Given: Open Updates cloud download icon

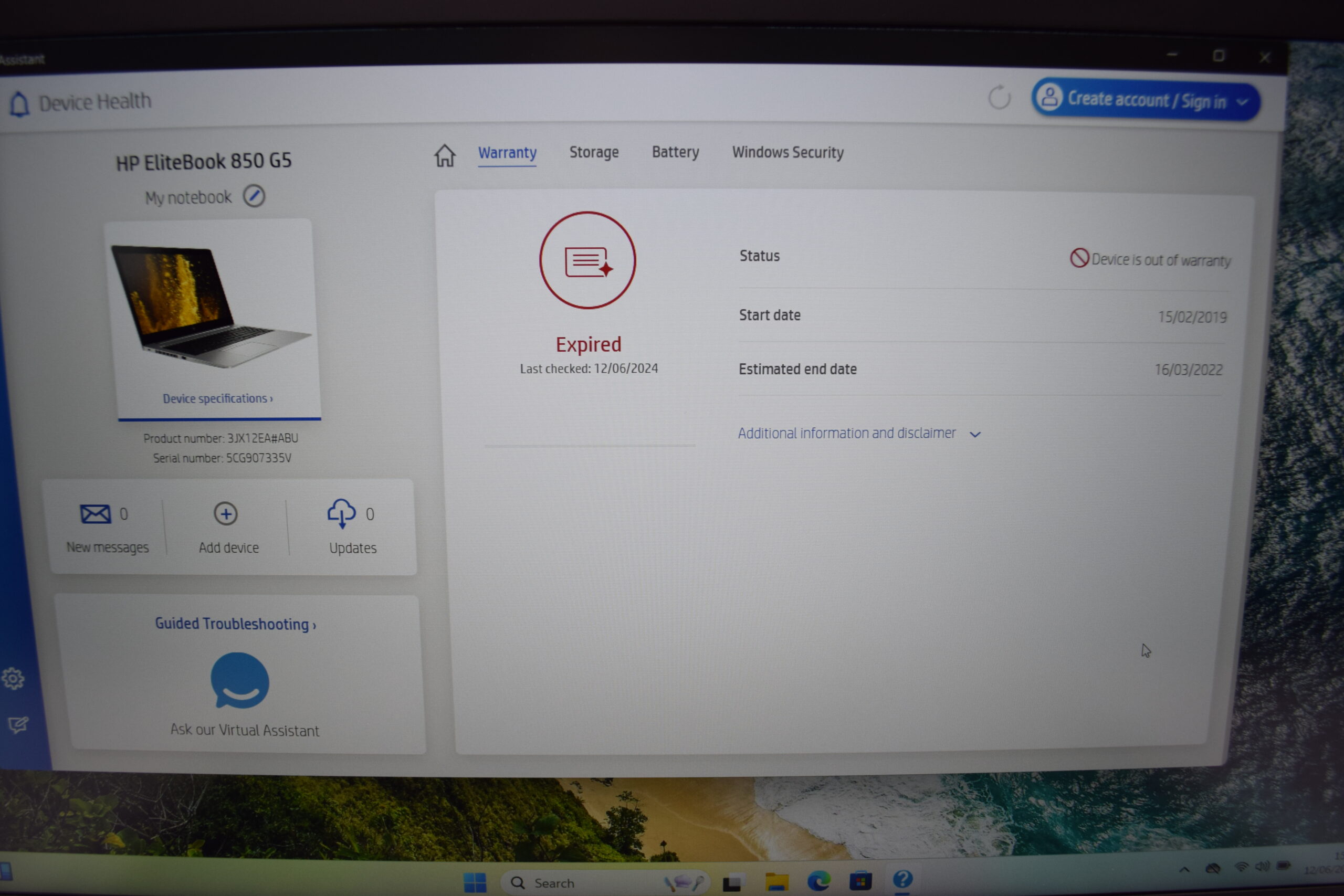Looking at the screenshot, I should point(341,513).
